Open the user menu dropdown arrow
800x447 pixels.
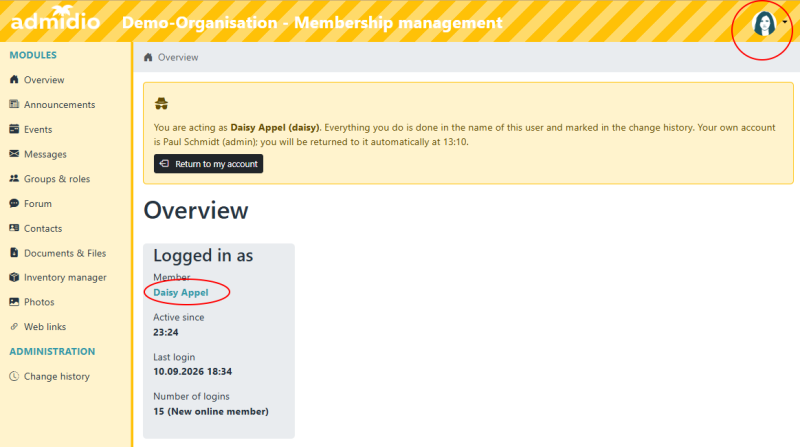[785, 22]
